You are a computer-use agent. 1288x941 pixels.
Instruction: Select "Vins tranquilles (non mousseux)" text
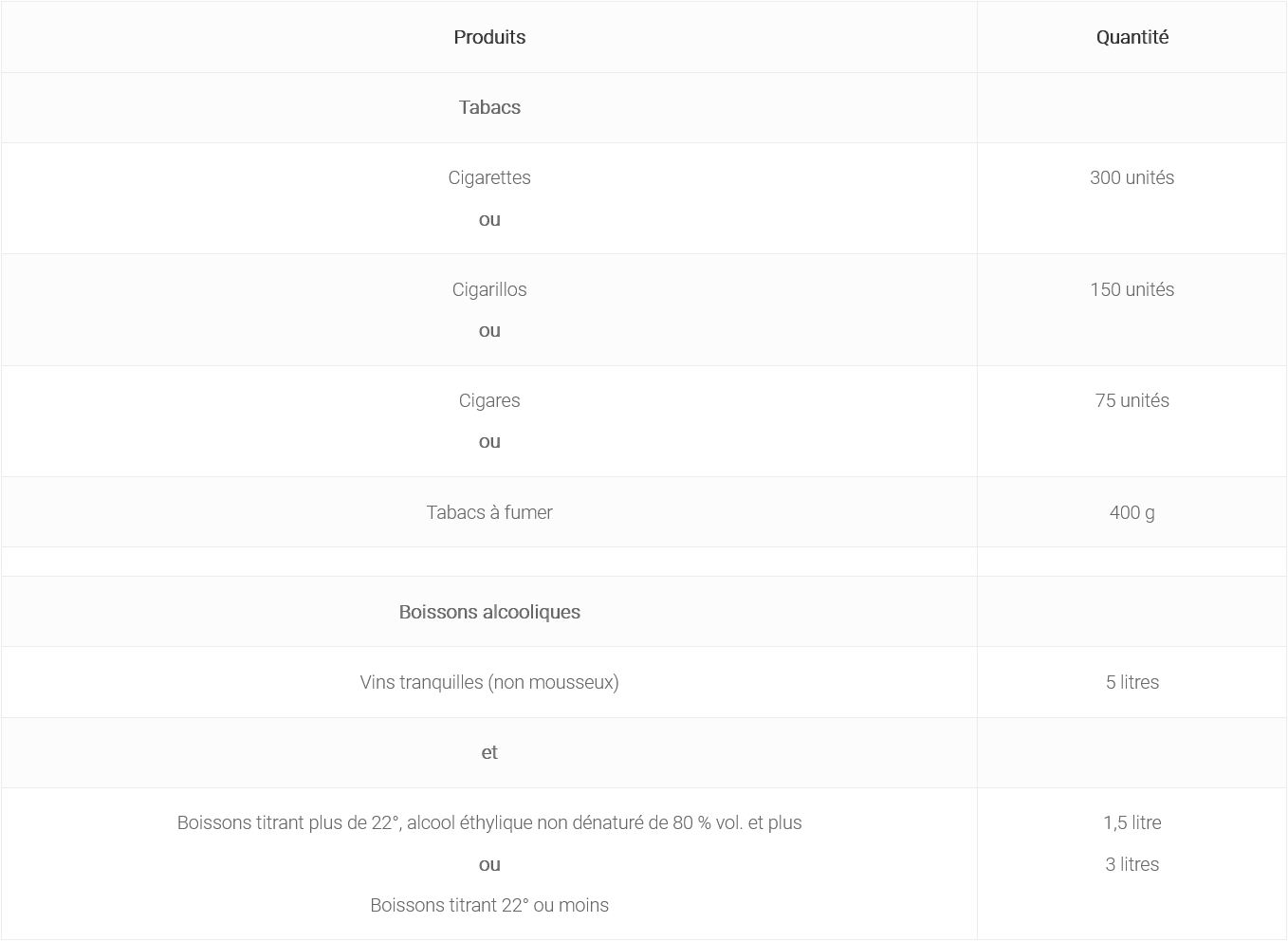(489, 682)
